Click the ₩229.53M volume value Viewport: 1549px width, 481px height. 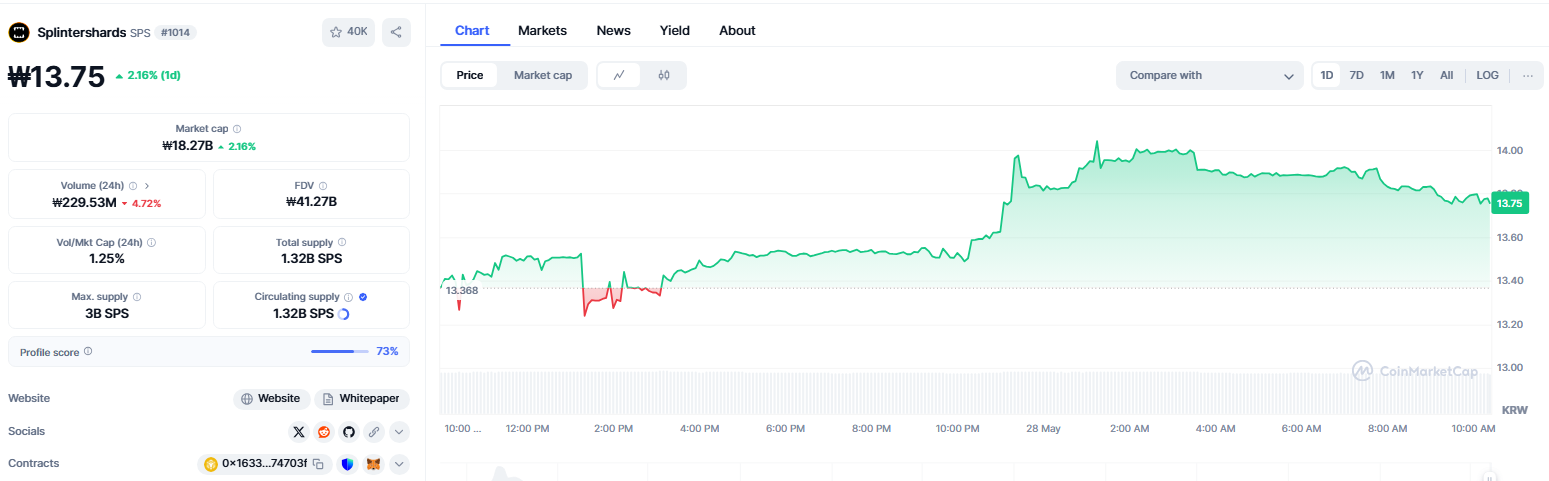84,203
